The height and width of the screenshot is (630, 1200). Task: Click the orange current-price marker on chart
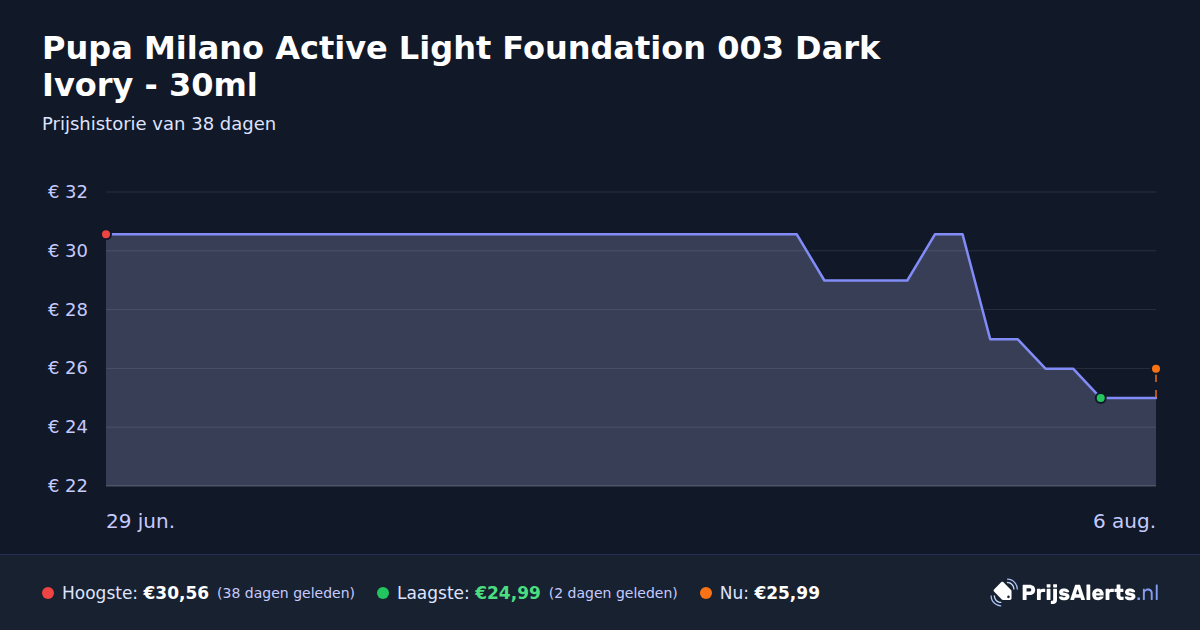1156,369
